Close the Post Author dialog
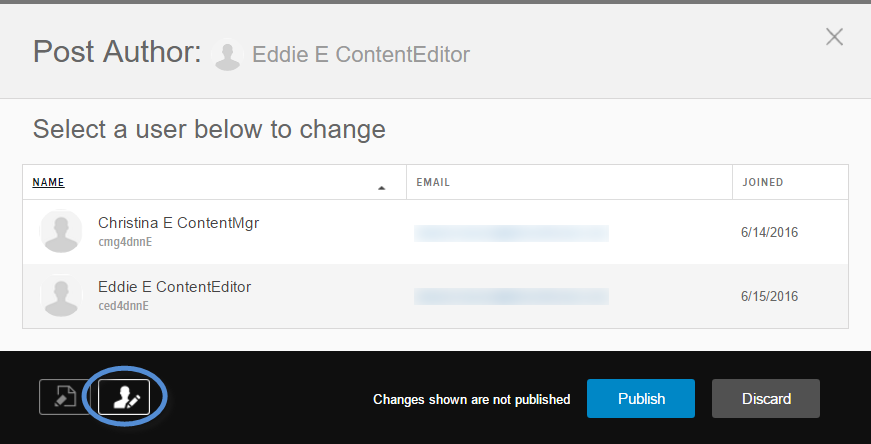 click(834, 38)
